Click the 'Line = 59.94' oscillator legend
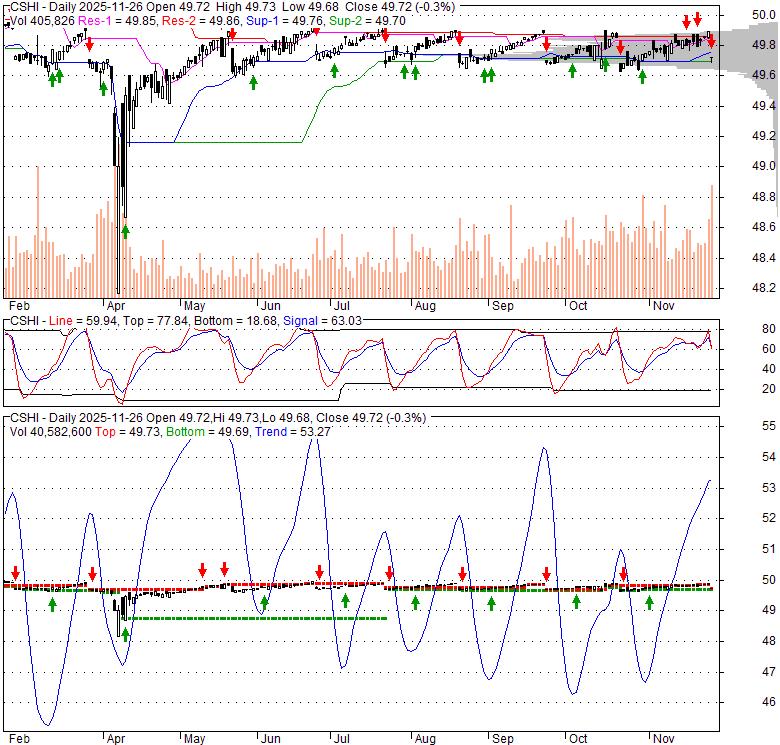 pos(83,321)
